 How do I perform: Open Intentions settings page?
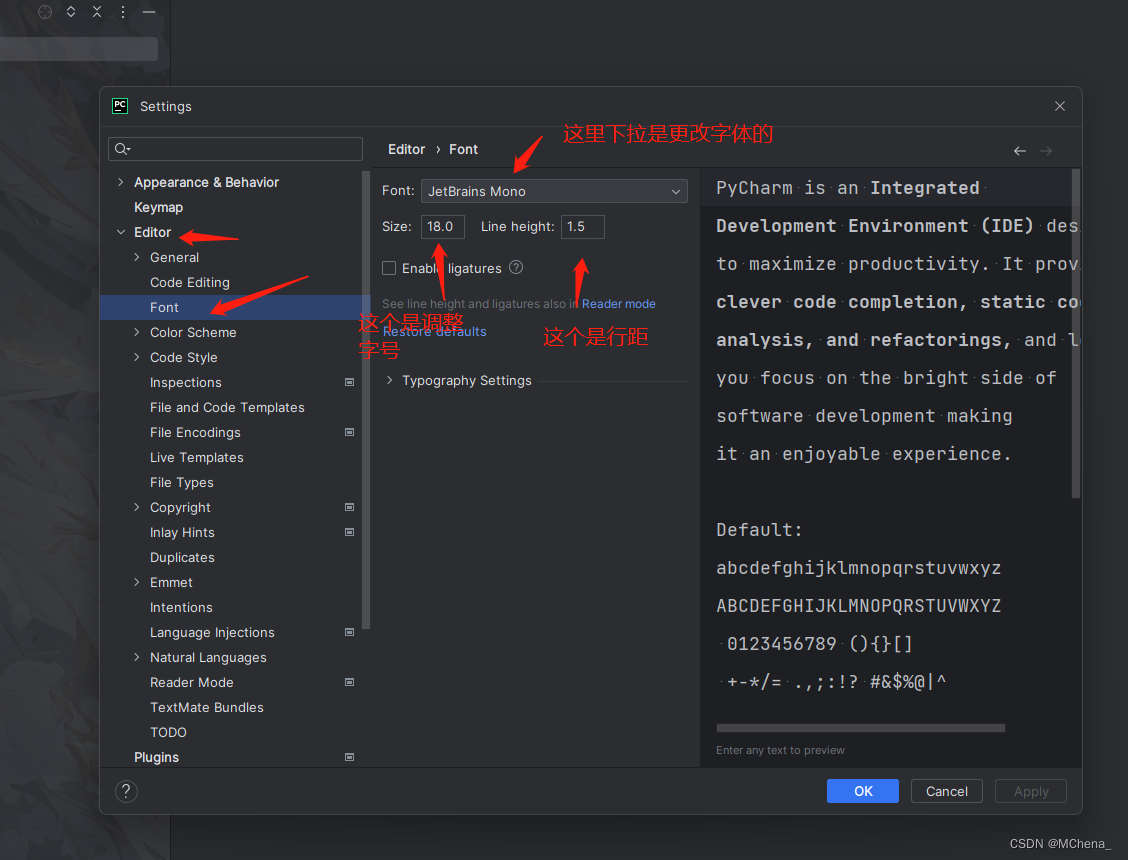coord(181,607)
